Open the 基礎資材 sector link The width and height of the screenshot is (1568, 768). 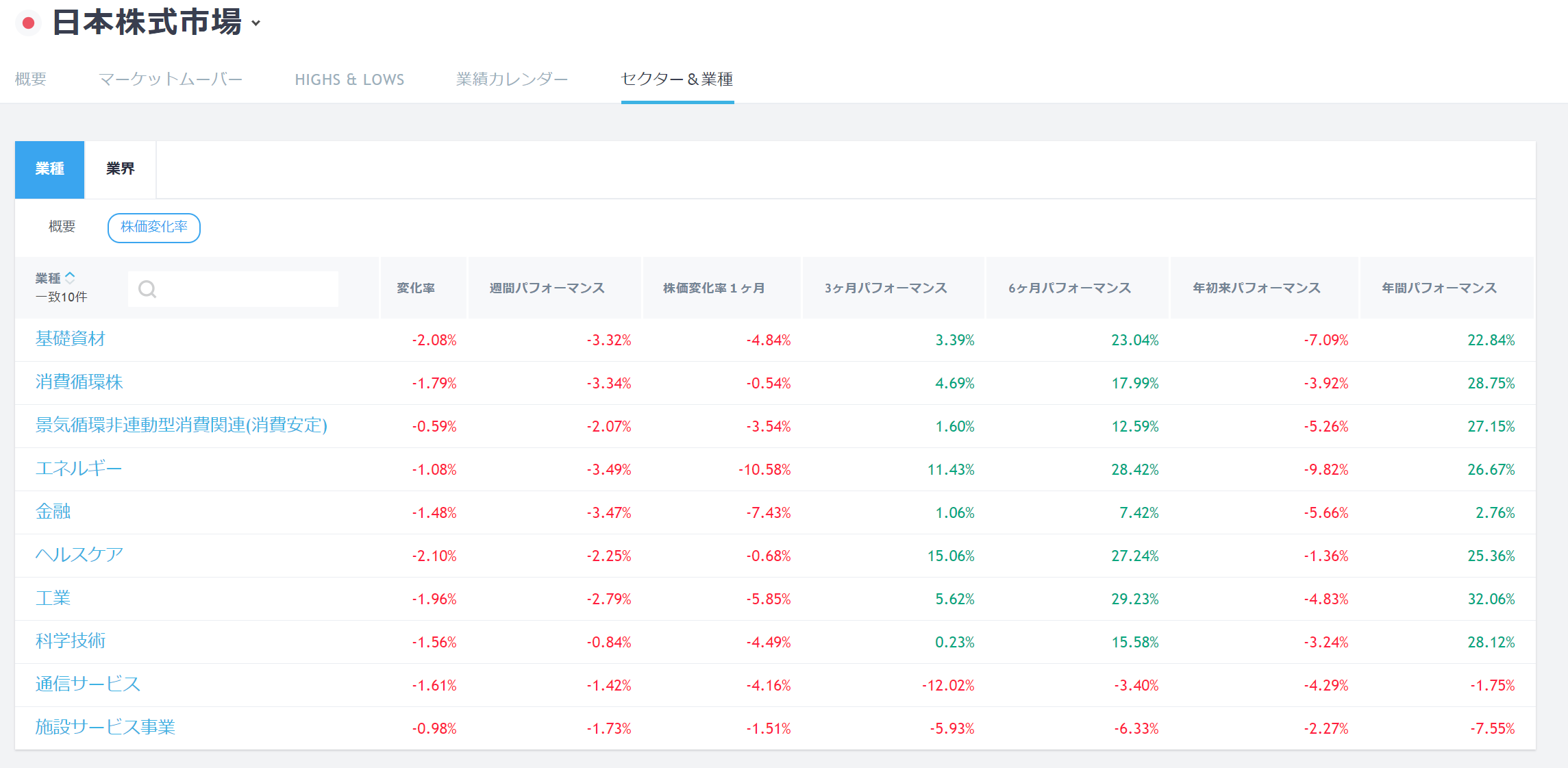[x=71, y=339]
